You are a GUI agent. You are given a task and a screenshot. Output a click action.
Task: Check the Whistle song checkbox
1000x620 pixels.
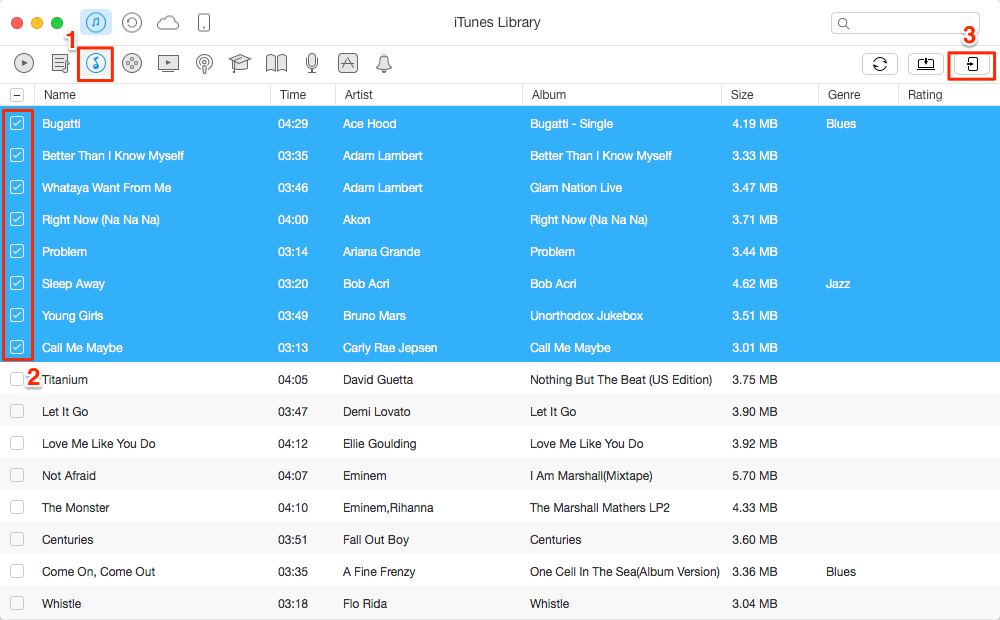click(x=17, y=603)
